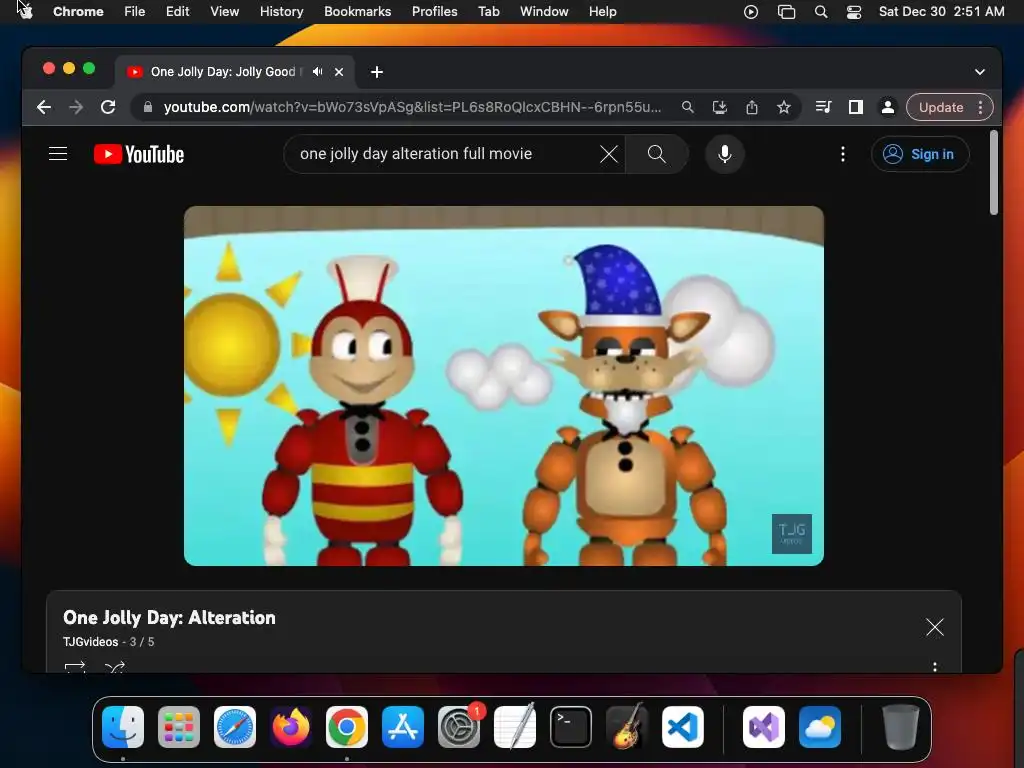
Task: Open the Apple menu
Action: 25,11
